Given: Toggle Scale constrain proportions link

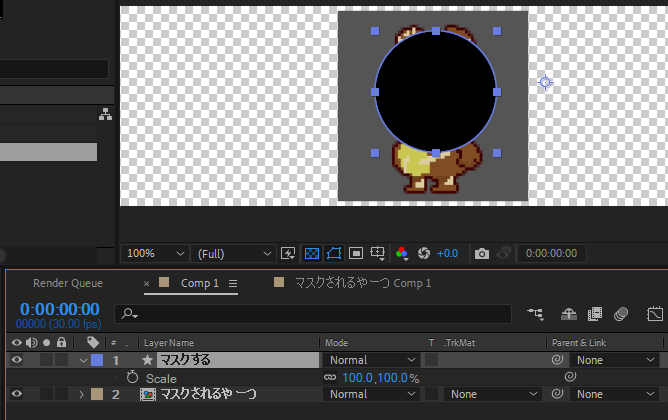Looking at the screenshot, I should [330, 377].
